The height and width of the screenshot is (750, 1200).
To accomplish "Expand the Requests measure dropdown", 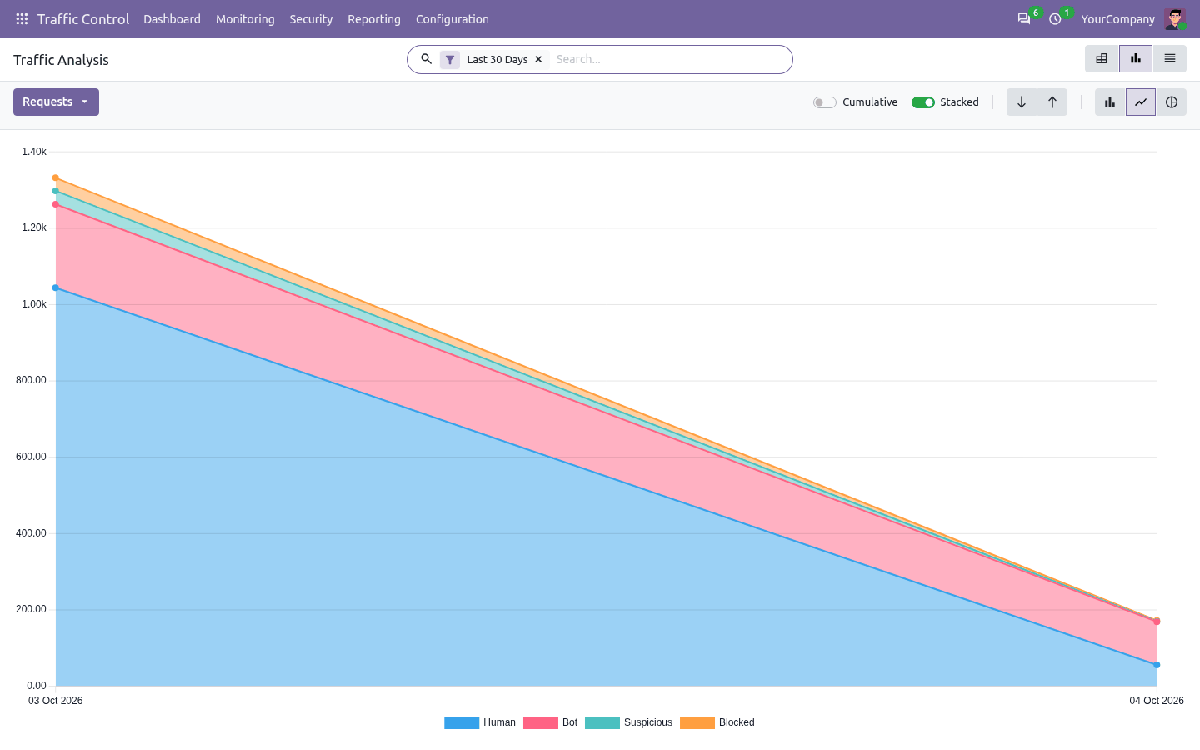I will [56, 102].
